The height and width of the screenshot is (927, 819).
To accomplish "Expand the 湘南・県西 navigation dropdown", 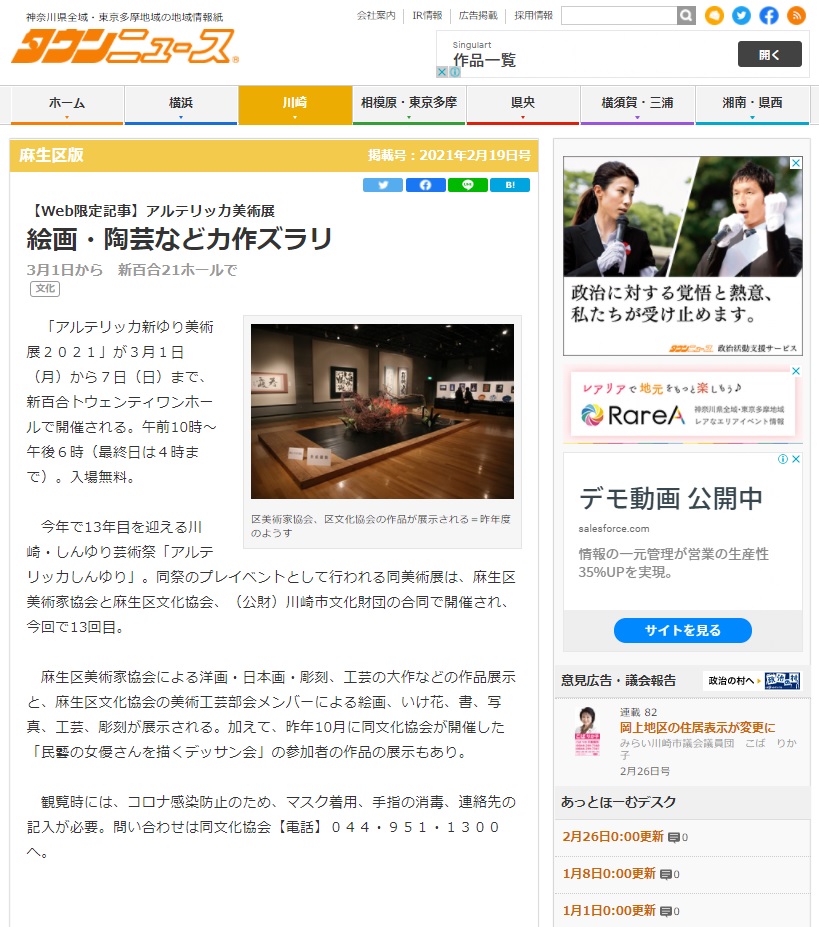I will (x=751, y=105).
